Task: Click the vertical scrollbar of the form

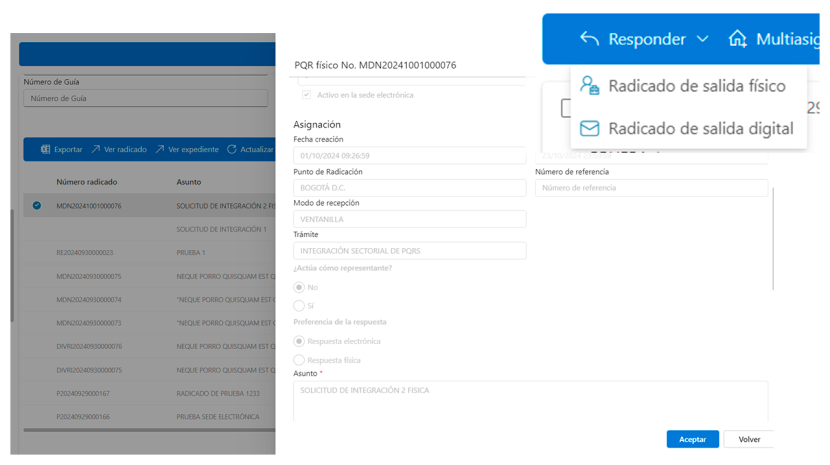Action: point(773,238)
